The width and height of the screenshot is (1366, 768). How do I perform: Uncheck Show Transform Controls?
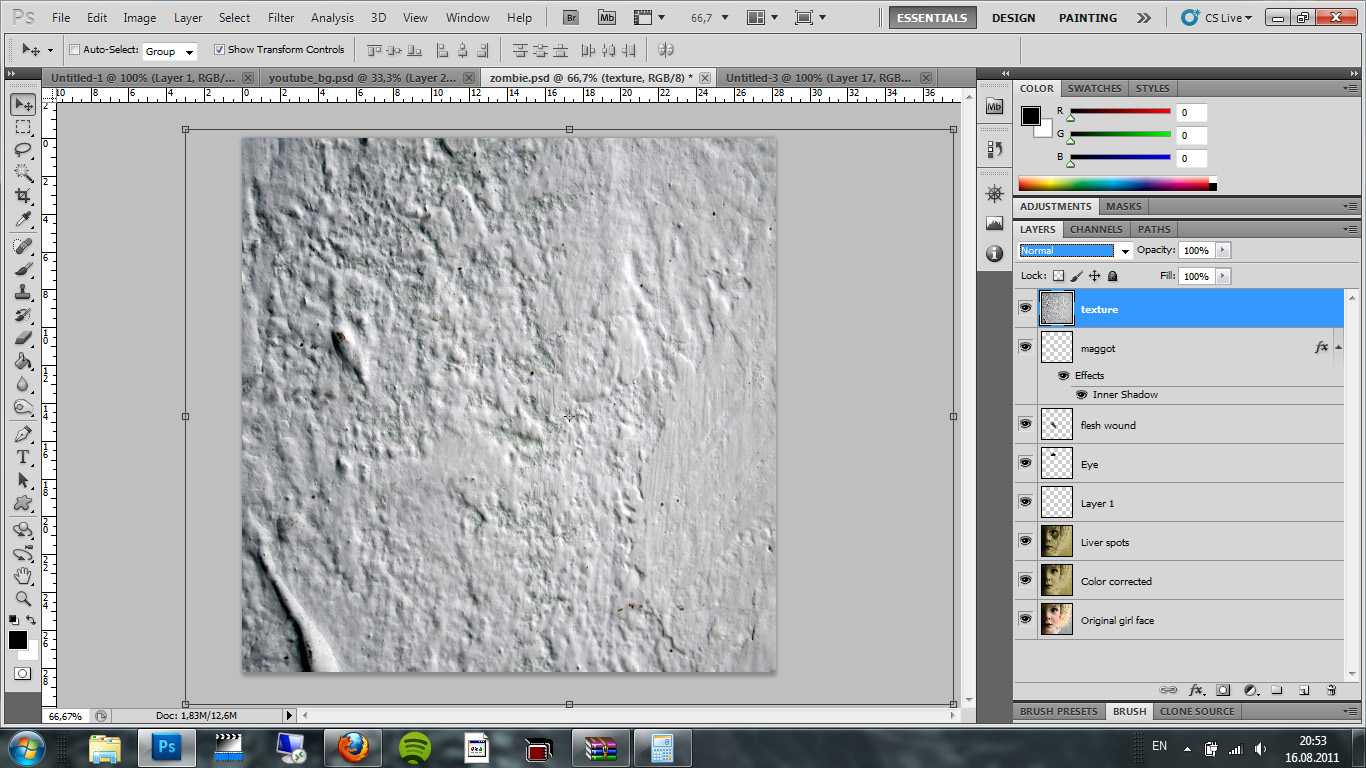(219, 50)
